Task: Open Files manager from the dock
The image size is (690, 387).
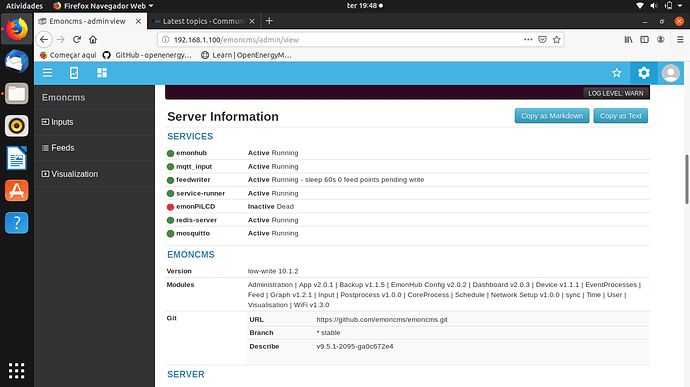Action: click(x=17, y=94)
